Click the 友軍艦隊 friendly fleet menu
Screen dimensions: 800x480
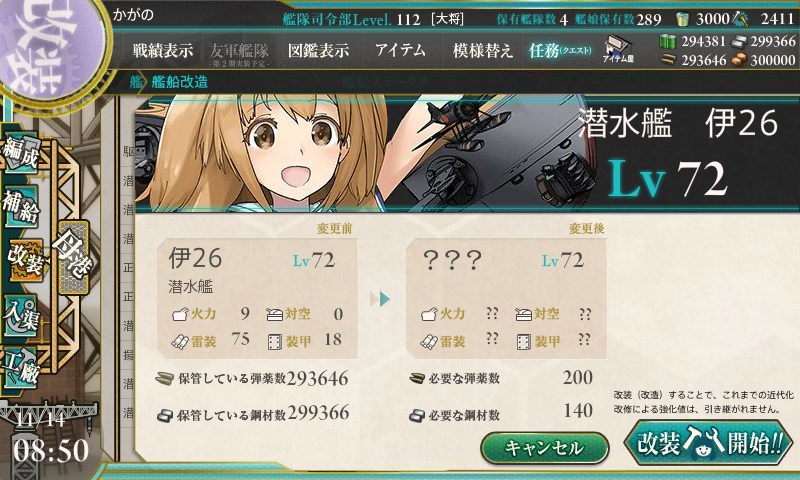239,53
